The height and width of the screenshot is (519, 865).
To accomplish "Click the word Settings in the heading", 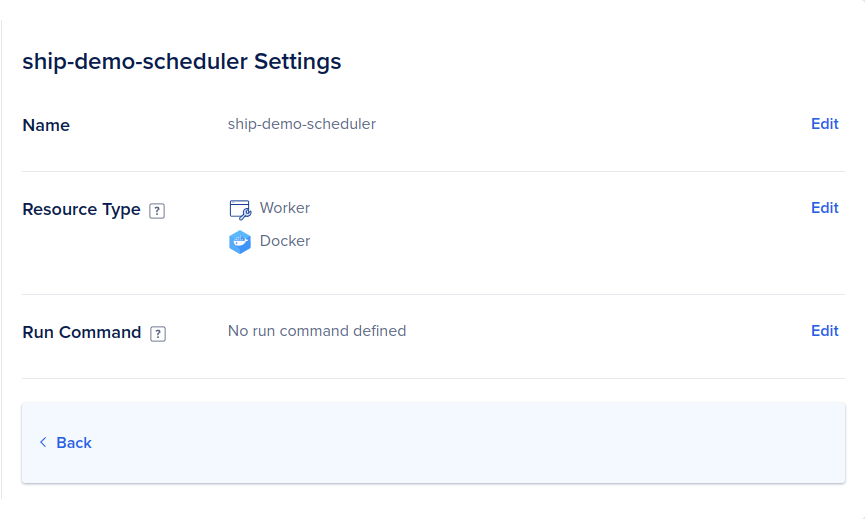I will click(297, 61).
